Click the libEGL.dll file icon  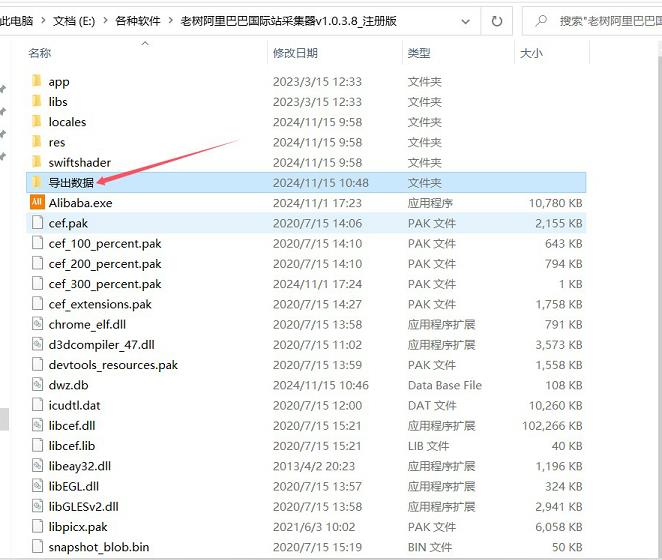tap(38, 486)
